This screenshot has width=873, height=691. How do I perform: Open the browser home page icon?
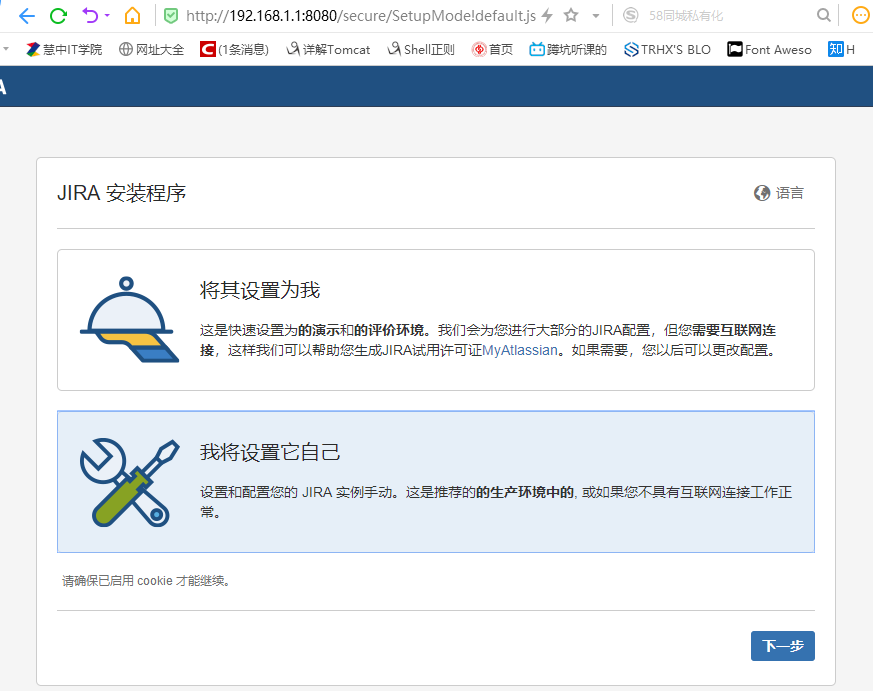click(133, 15)
